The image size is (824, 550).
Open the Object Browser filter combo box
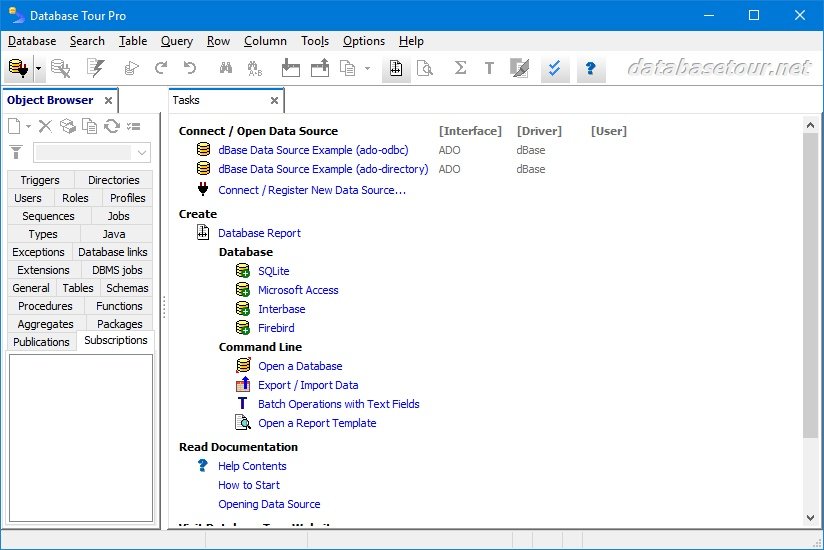pos(142,153)
